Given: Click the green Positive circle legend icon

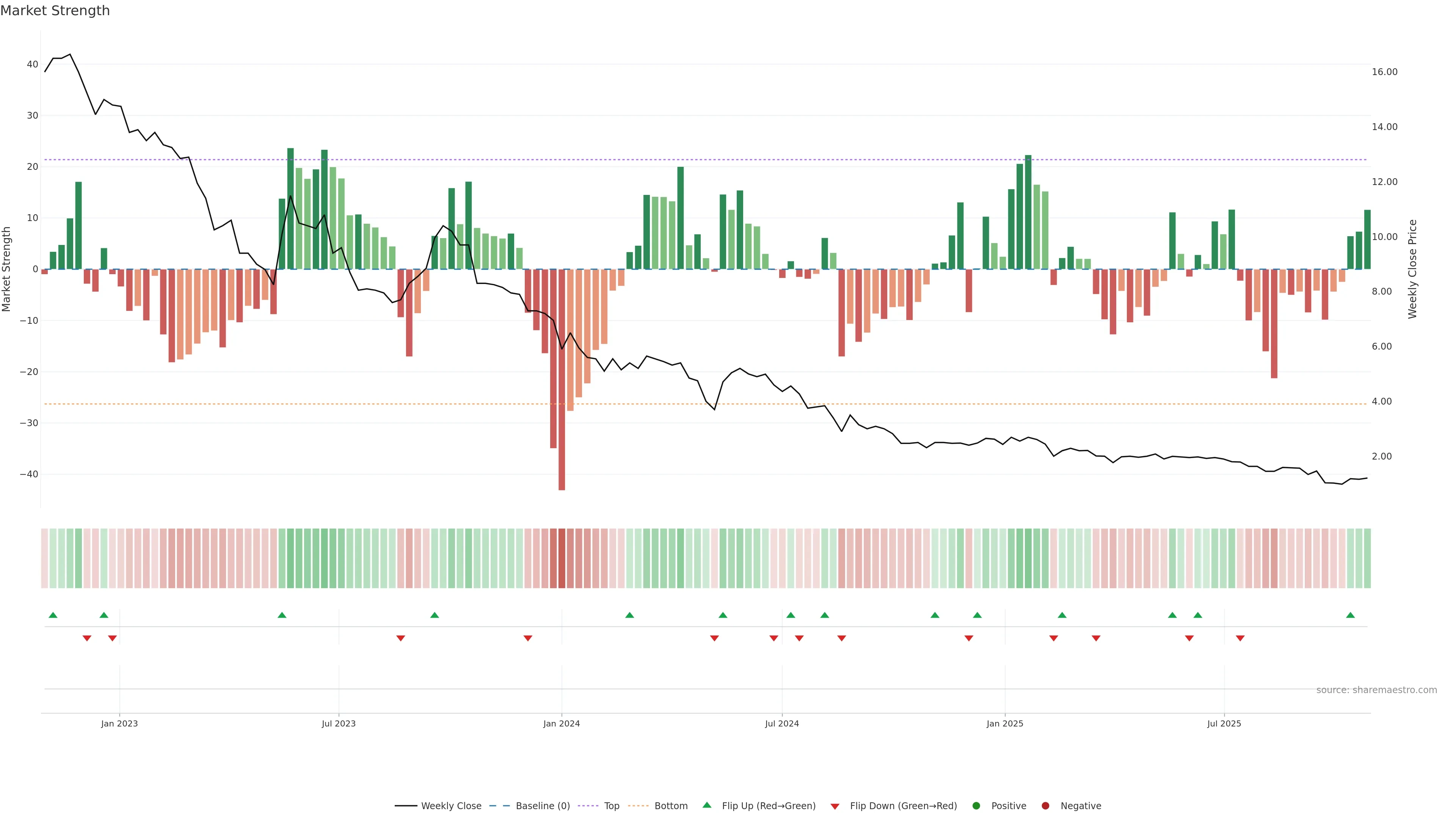Looking at the screenshot, I should [x=976, y=806].
